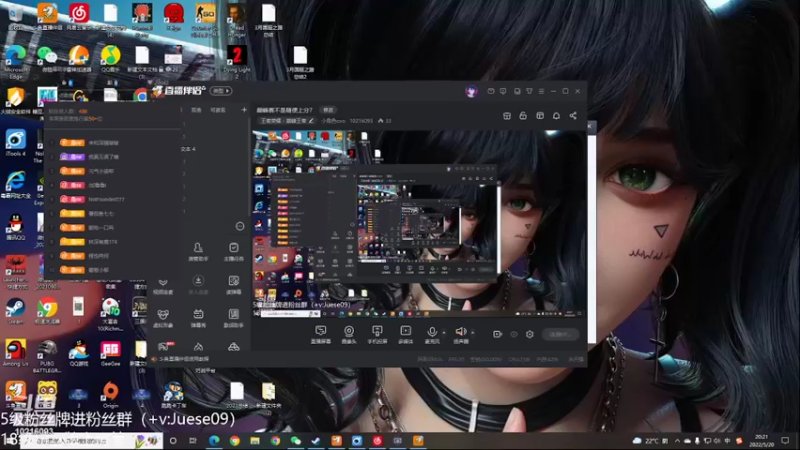This screenshot has height=450, width=800.
Task: Open the microphone dropdown arrow
Action: click(443, 333)
